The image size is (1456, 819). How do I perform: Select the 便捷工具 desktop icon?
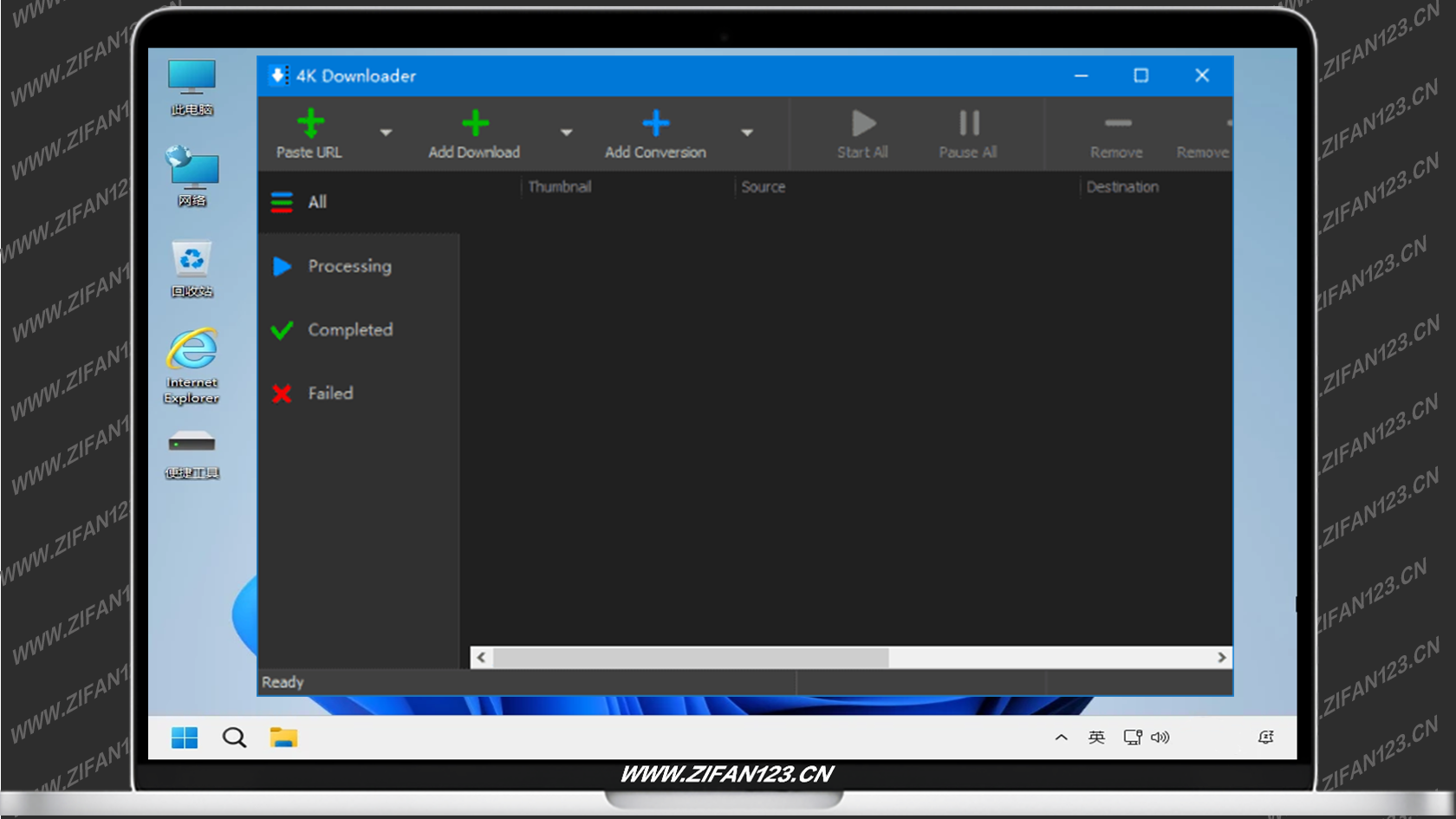point(192,455)
